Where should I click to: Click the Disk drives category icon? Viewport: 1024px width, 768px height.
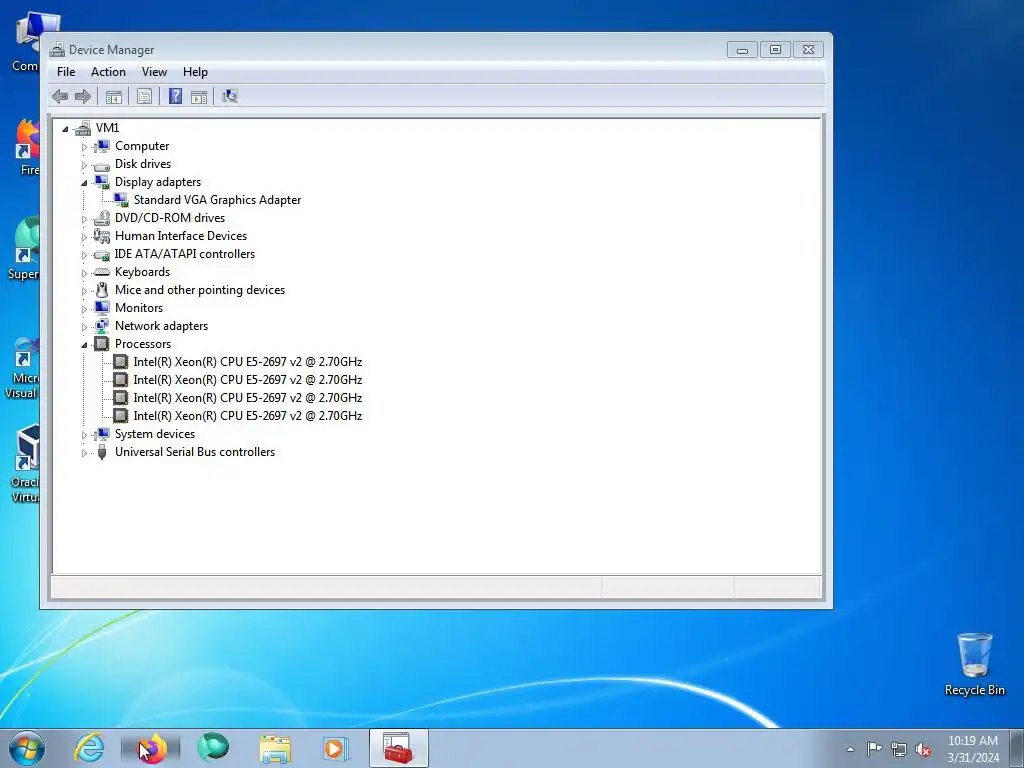(x=101, y=165)
